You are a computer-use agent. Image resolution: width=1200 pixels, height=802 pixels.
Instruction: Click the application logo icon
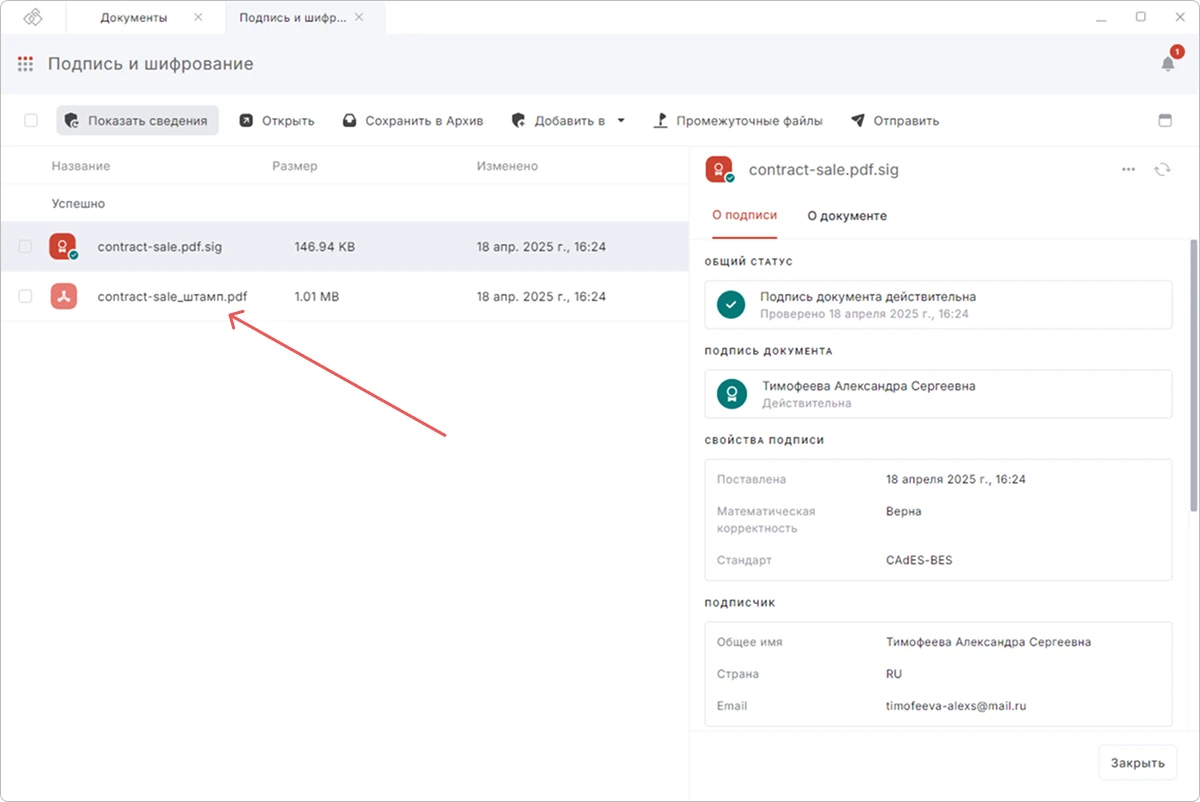point(34,18)
